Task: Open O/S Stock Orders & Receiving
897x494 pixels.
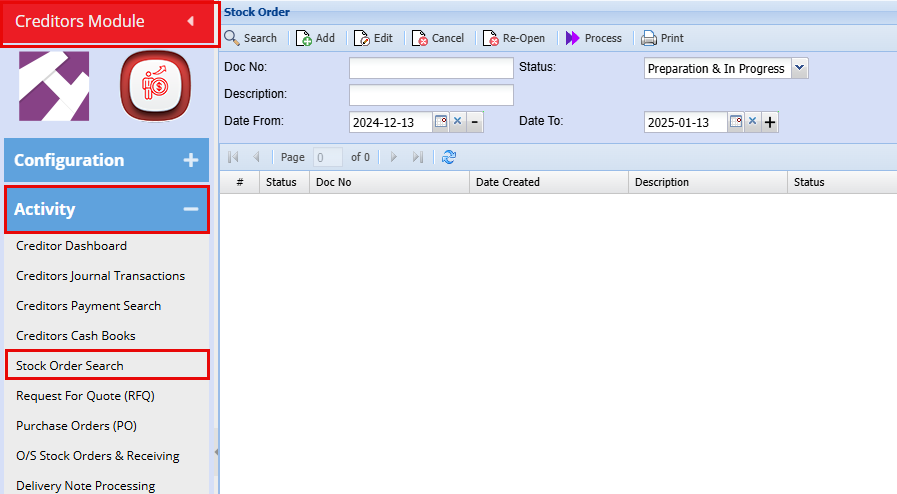Action: tap(98, 456)
